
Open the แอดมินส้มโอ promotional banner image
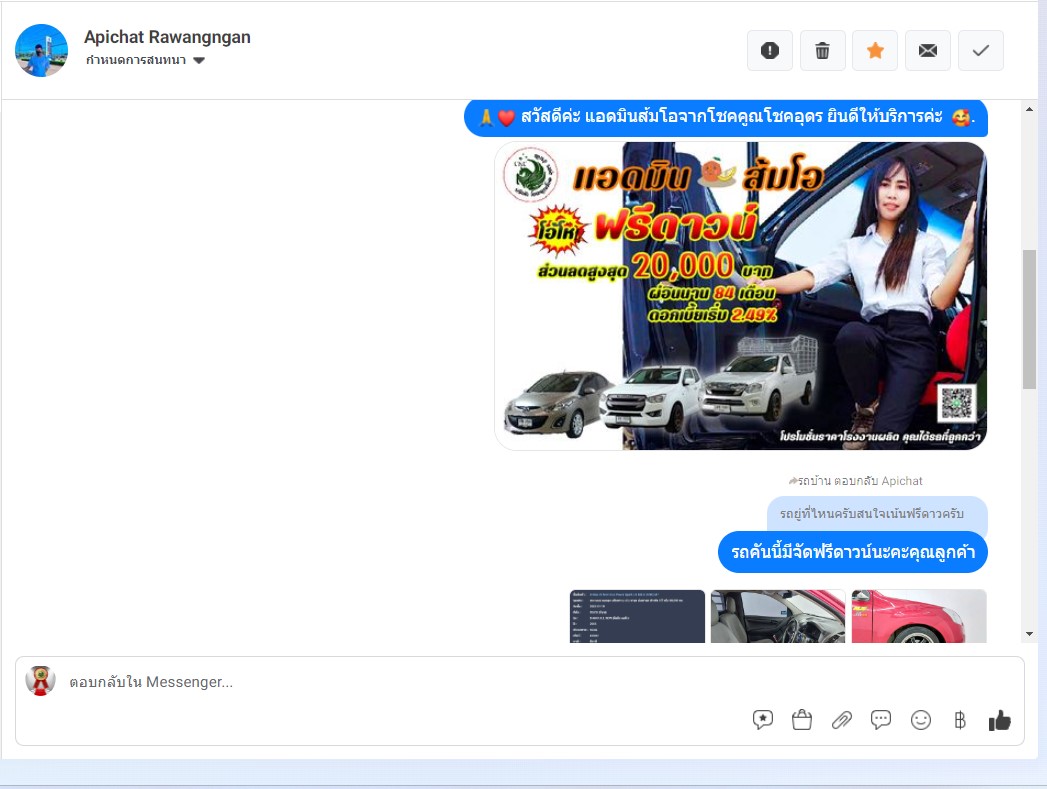(x=740, y=296)
